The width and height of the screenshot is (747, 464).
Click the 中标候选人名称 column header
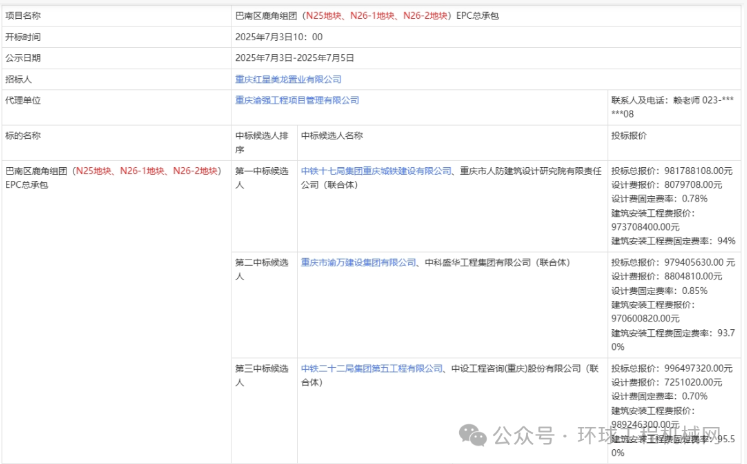tap(332, 135)
